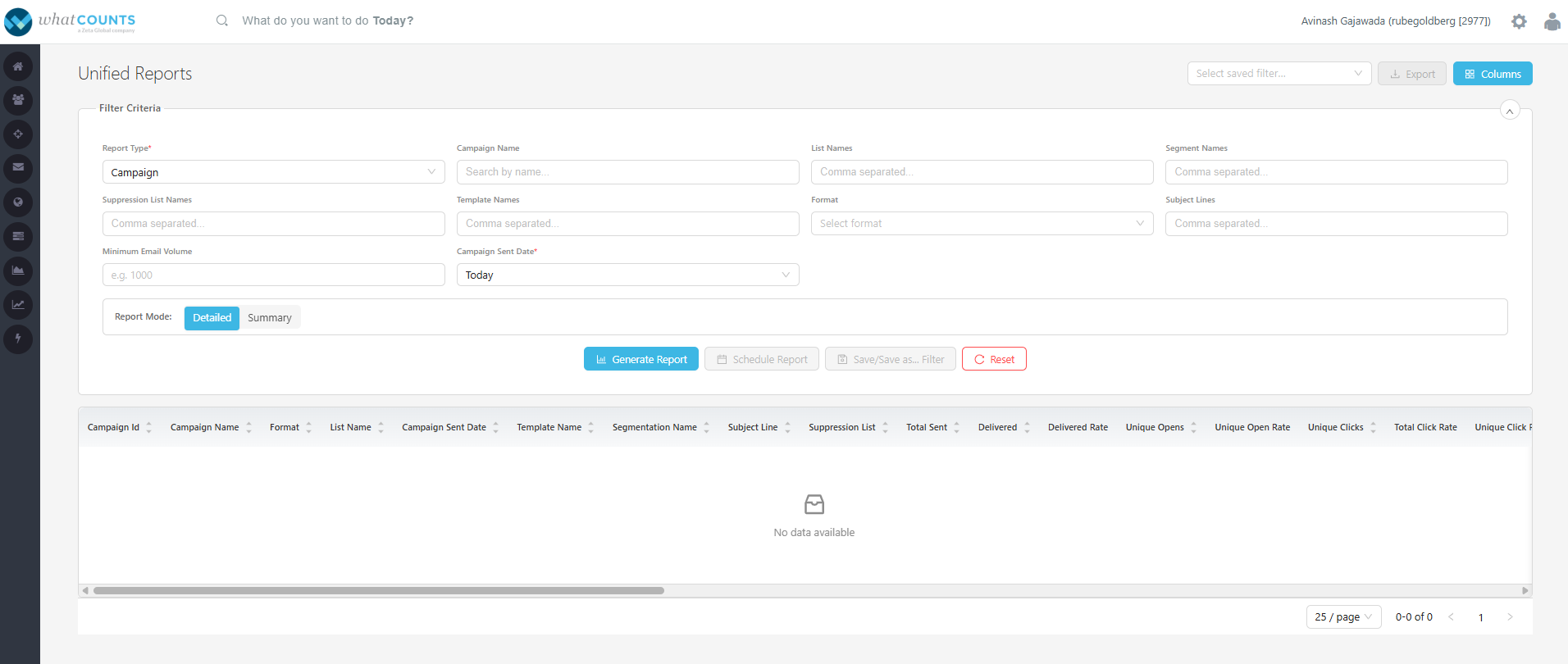Image resolution: width=1568 pixels, height=664 pixels.
Task: Open settings gear icon in header
Action: point(1519,22)
